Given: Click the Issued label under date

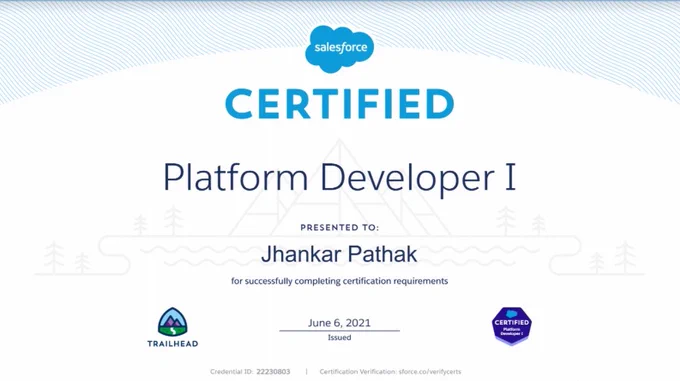Looking at the screenshot, I should point(339,337).
